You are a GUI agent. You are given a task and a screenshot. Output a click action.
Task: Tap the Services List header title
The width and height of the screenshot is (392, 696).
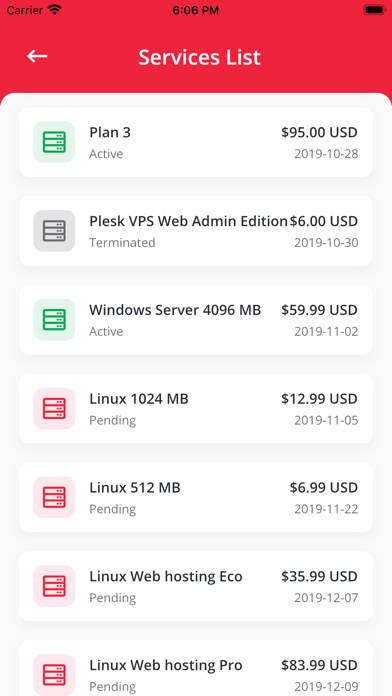[199, 57]
